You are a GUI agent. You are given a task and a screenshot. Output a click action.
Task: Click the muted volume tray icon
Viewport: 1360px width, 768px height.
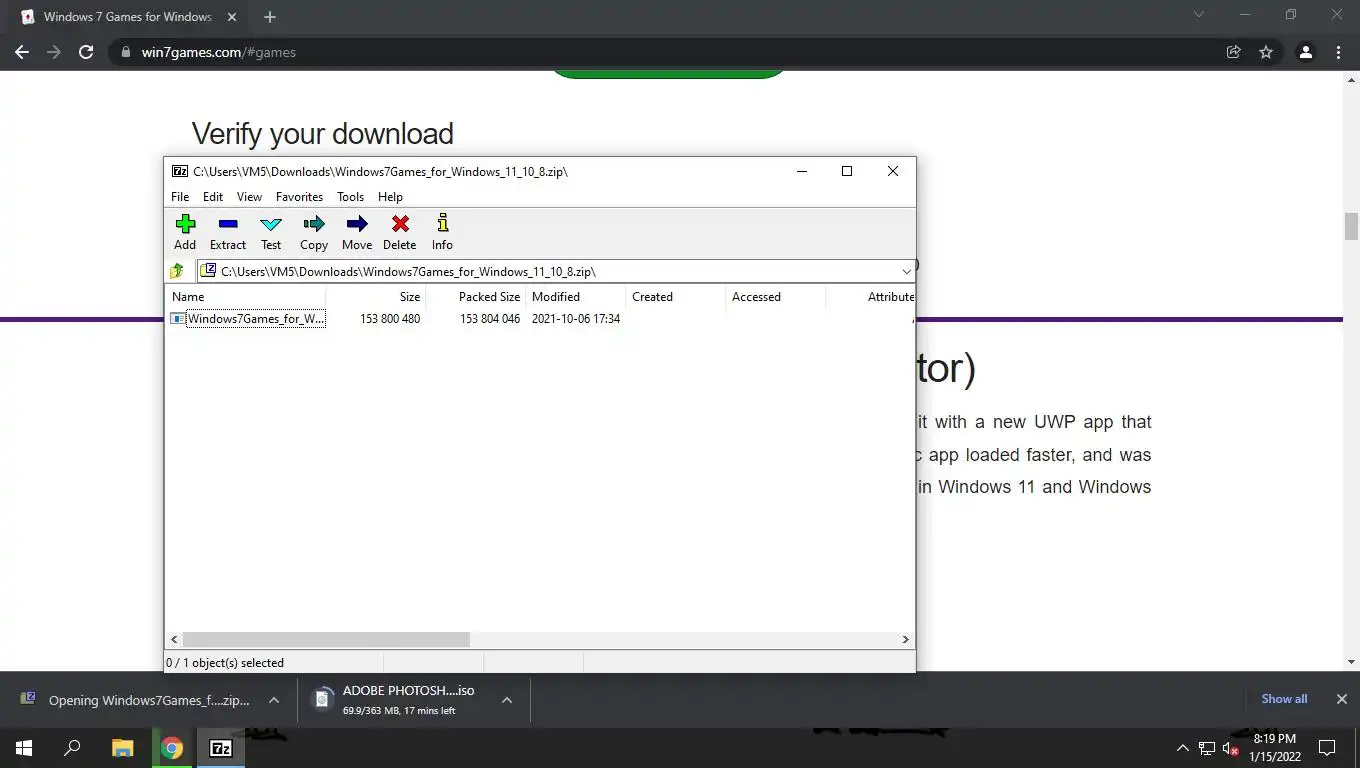1231,748
